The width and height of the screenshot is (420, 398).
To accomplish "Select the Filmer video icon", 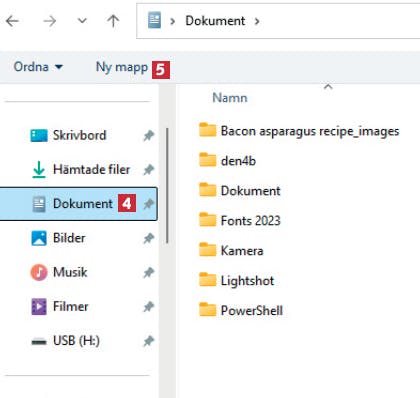I will [x=39, y=306].
